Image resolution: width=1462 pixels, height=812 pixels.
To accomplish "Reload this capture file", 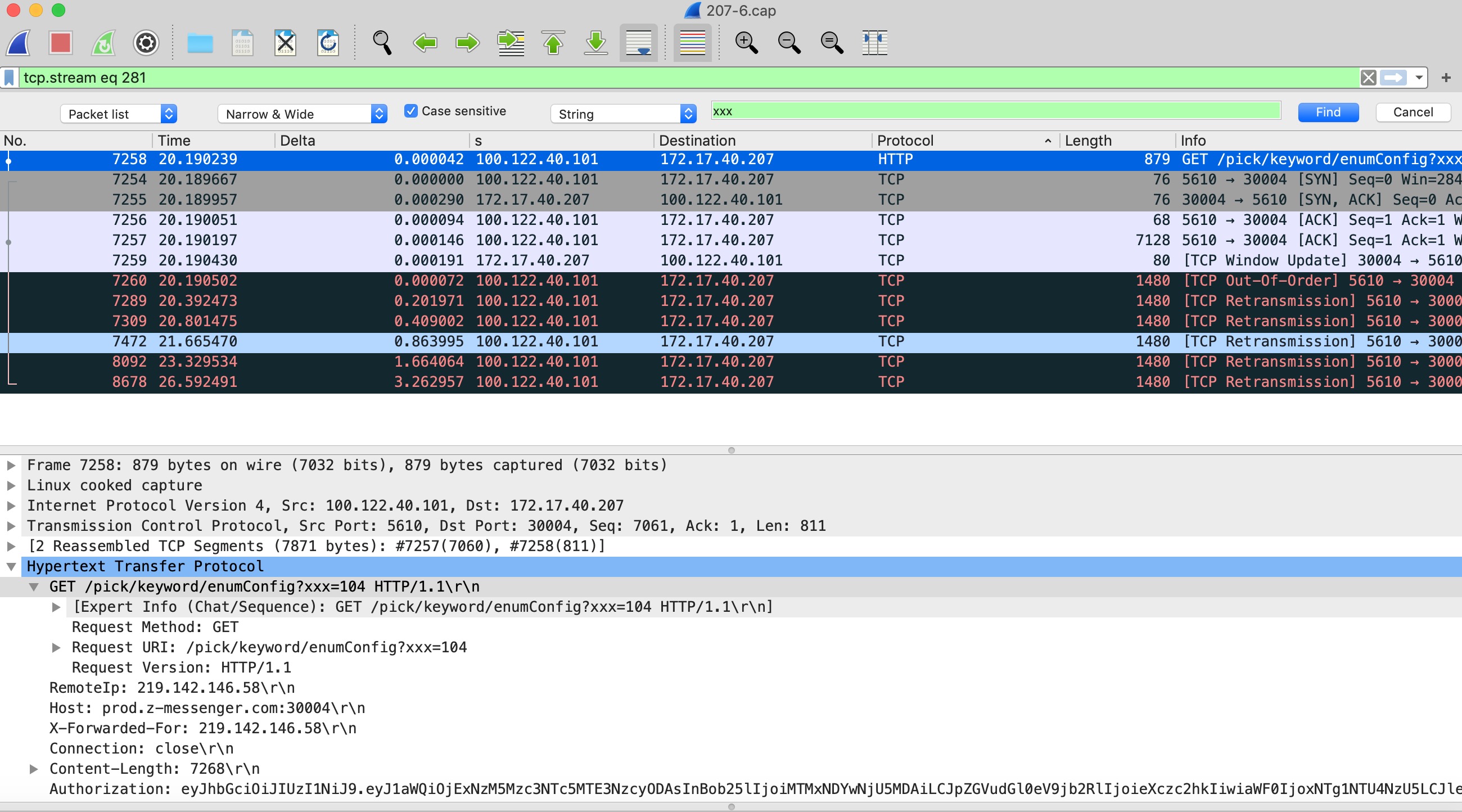I will pos(327,43).
